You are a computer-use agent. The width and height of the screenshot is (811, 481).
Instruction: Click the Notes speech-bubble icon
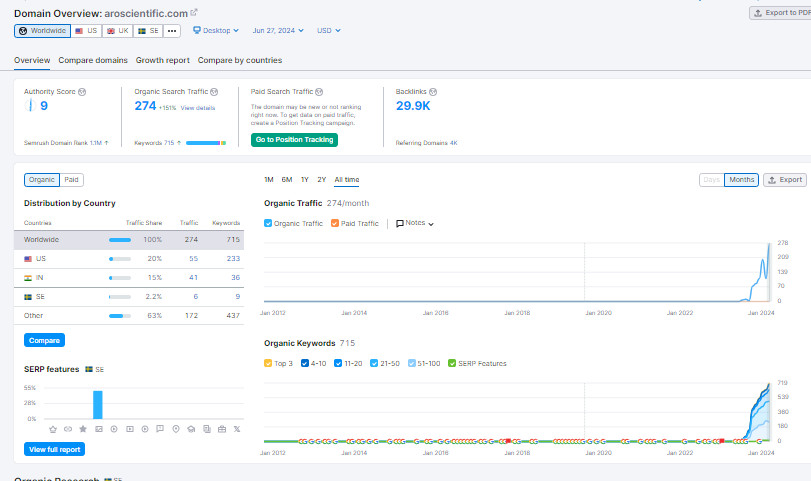pos(399,223)
